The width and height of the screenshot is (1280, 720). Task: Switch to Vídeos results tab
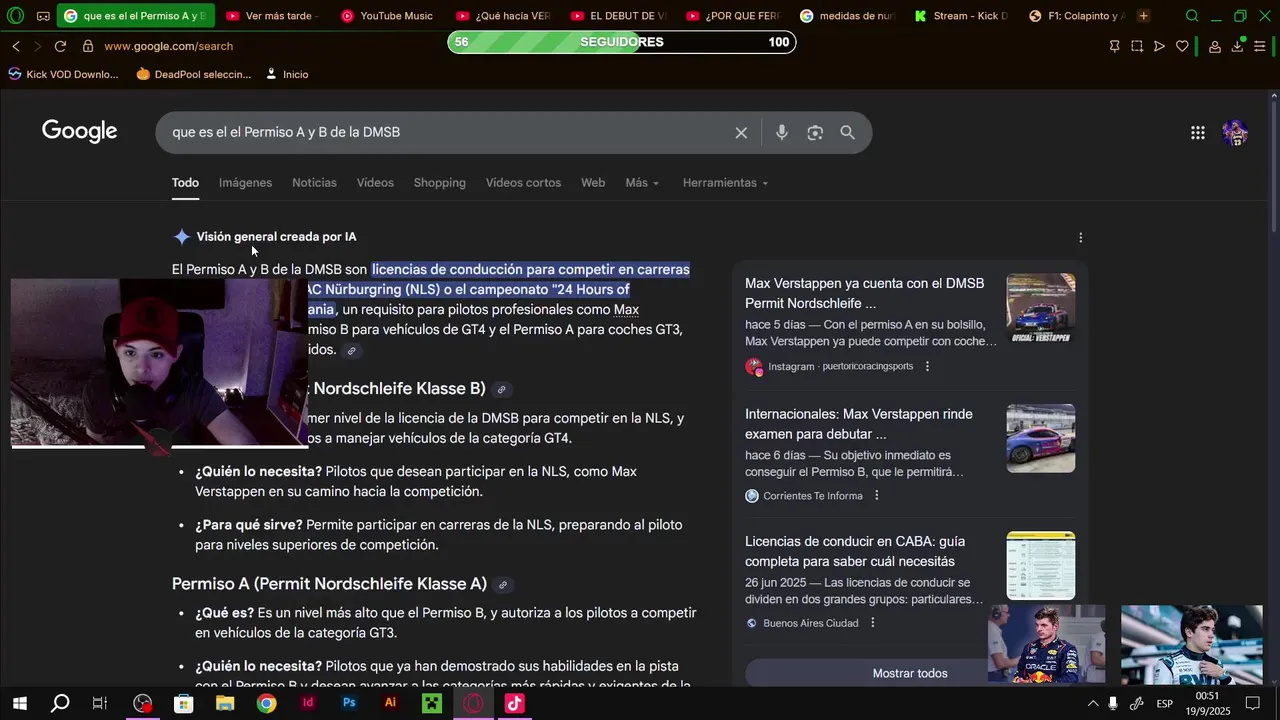375,183
